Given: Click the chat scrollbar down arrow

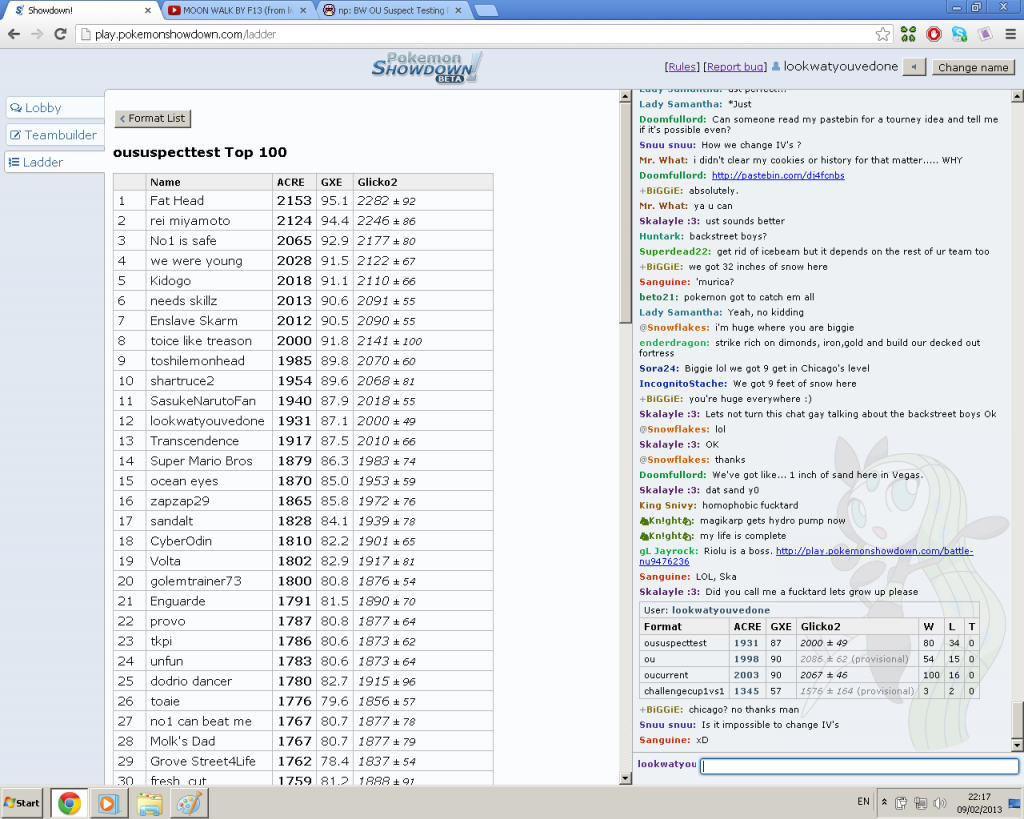Looking at the screenshot, I should tap(1017, 745).
